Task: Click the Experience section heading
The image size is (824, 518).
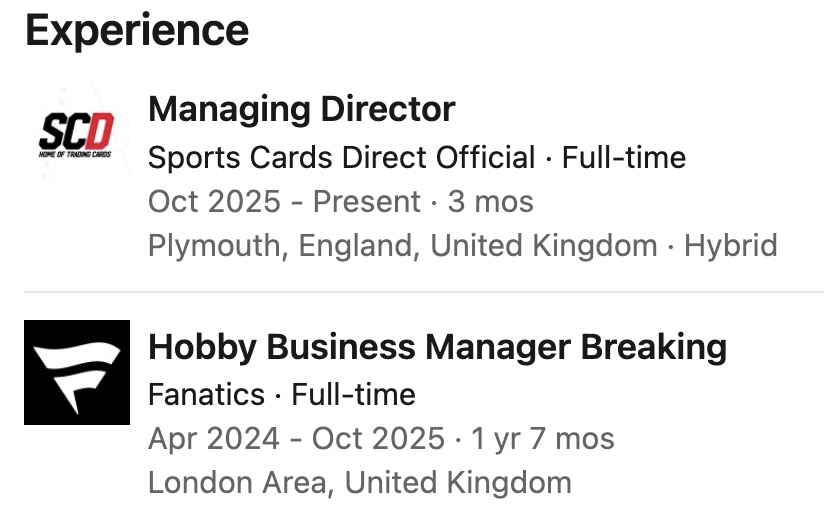Action: [x=136, y=30]
